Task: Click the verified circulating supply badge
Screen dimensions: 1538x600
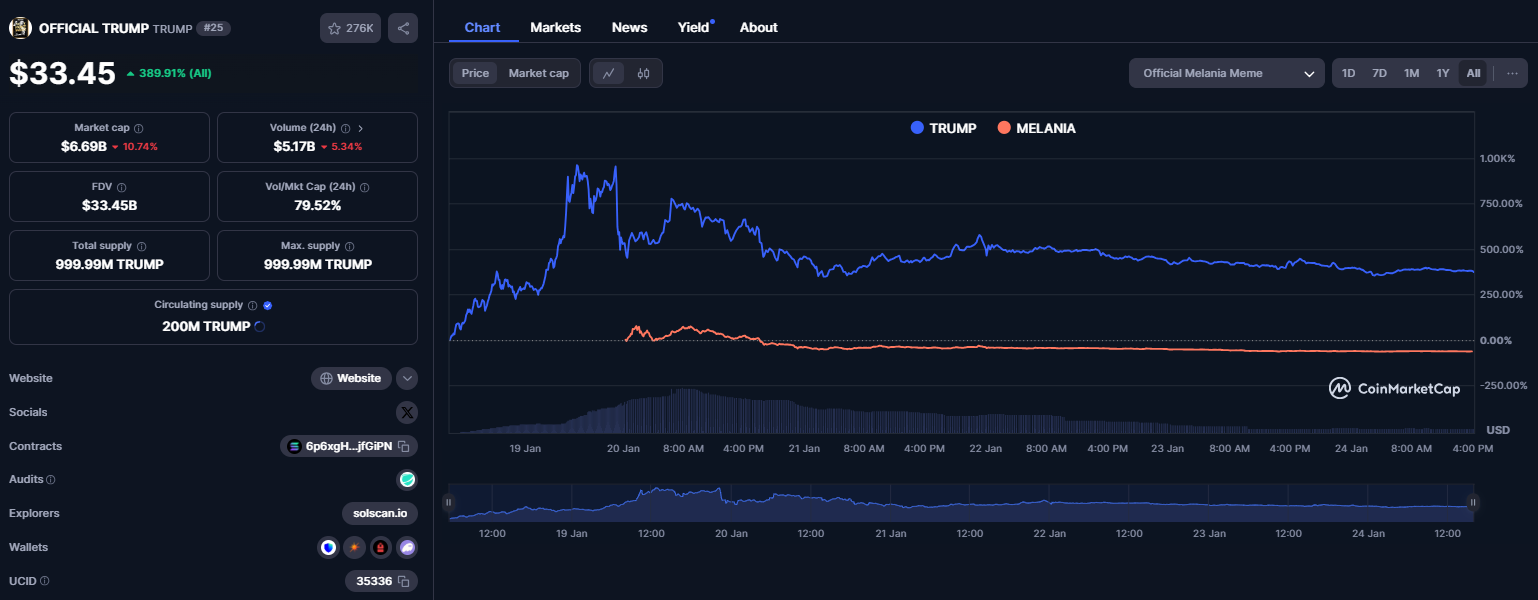Action: (x=267, y=305)
